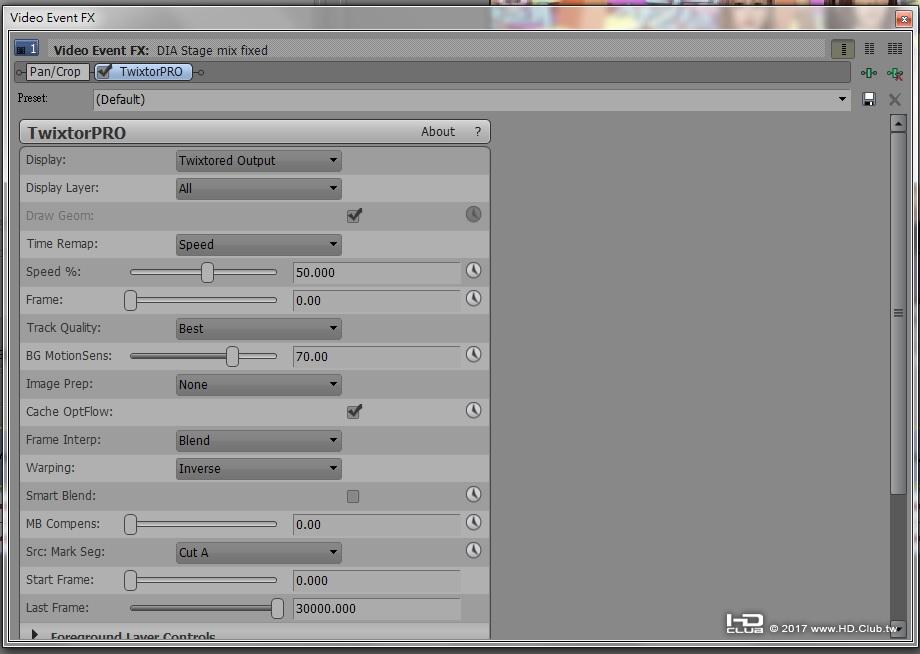
Task: Click the scrollbar up arrow
Action: coord(898,123)
